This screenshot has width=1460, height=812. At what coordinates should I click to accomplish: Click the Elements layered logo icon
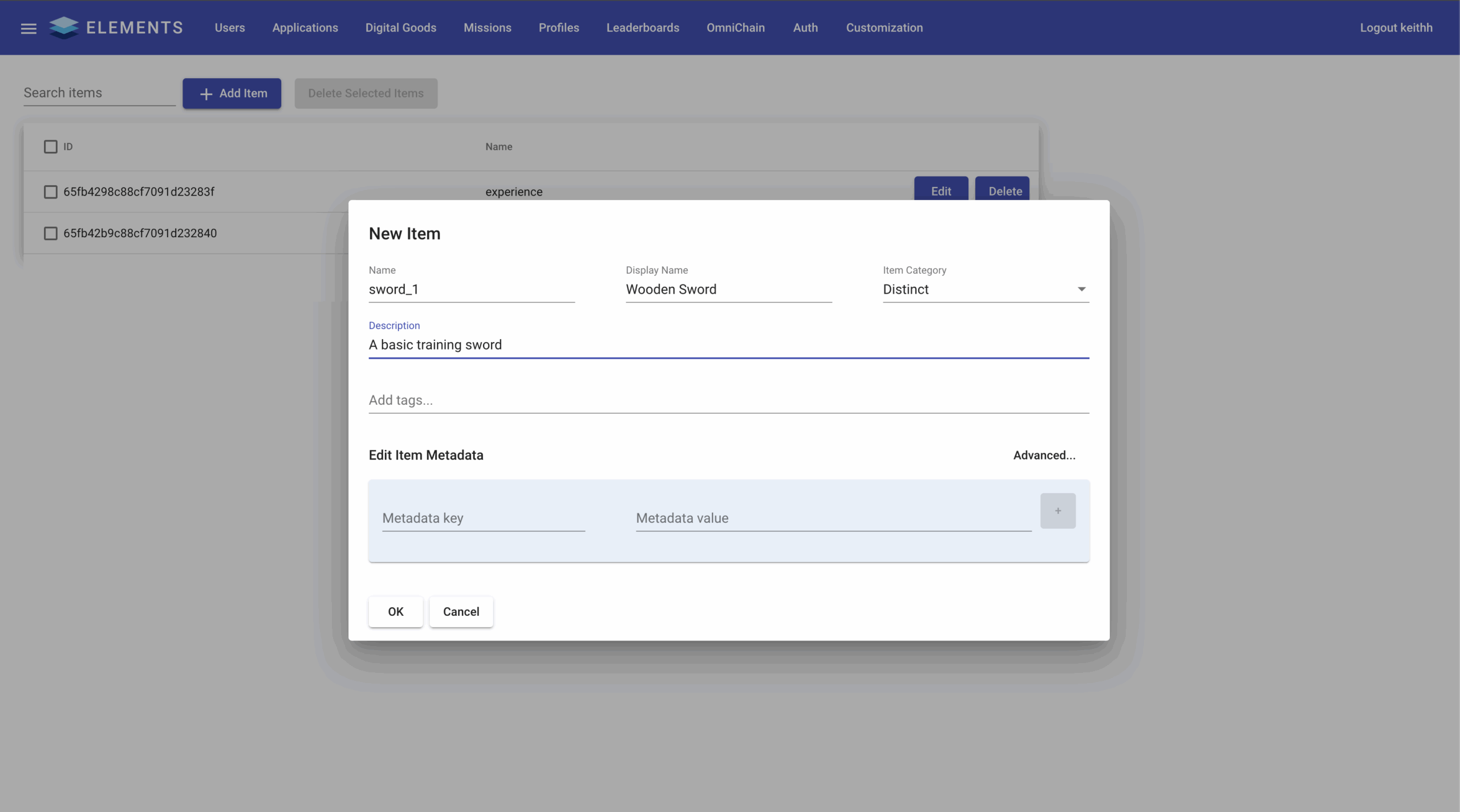tap(64, 27)
